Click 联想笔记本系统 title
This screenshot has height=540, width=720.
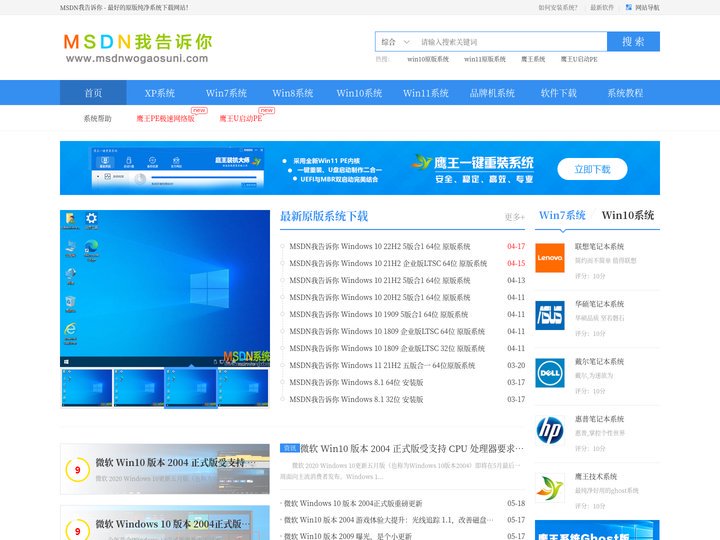(x=599, y=247)
